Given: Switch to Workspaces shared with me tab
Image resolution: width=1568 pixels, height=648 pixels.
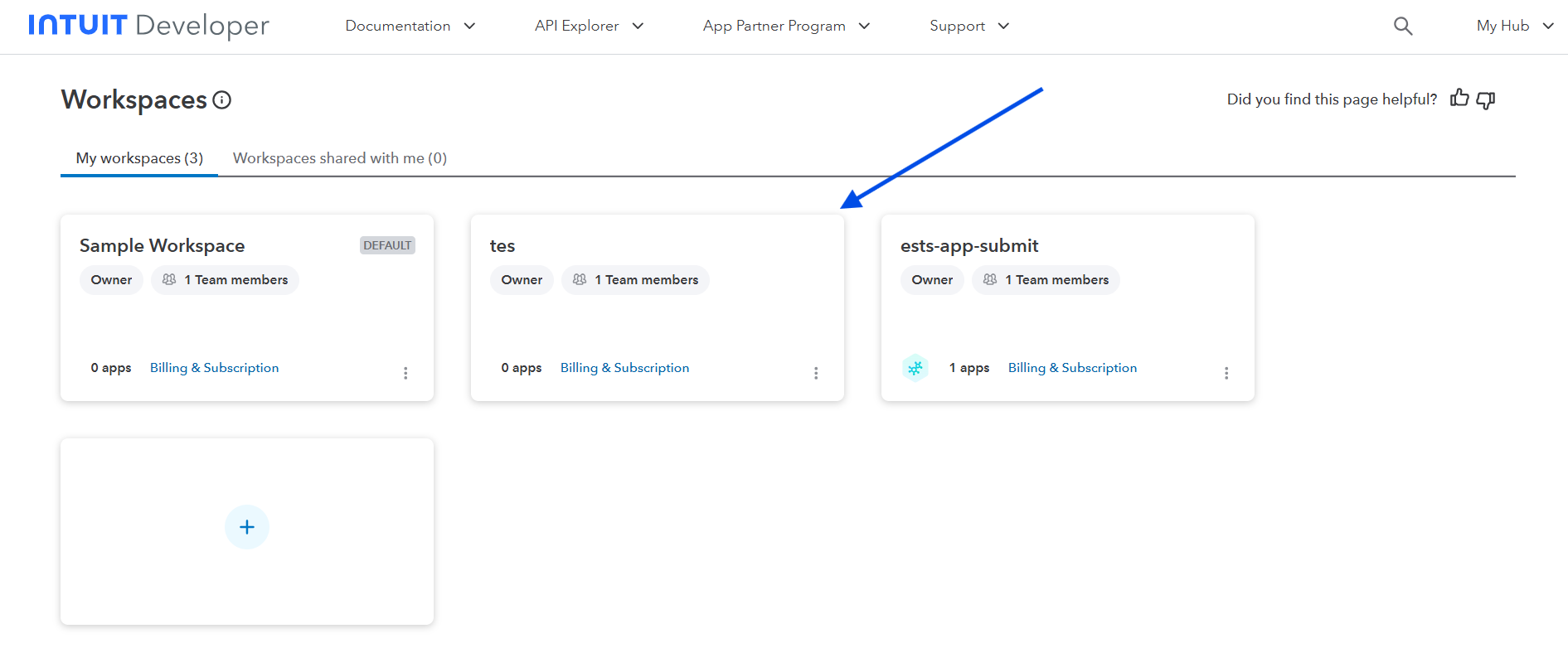Looking at the screenshot, I should tap(340, 158).
